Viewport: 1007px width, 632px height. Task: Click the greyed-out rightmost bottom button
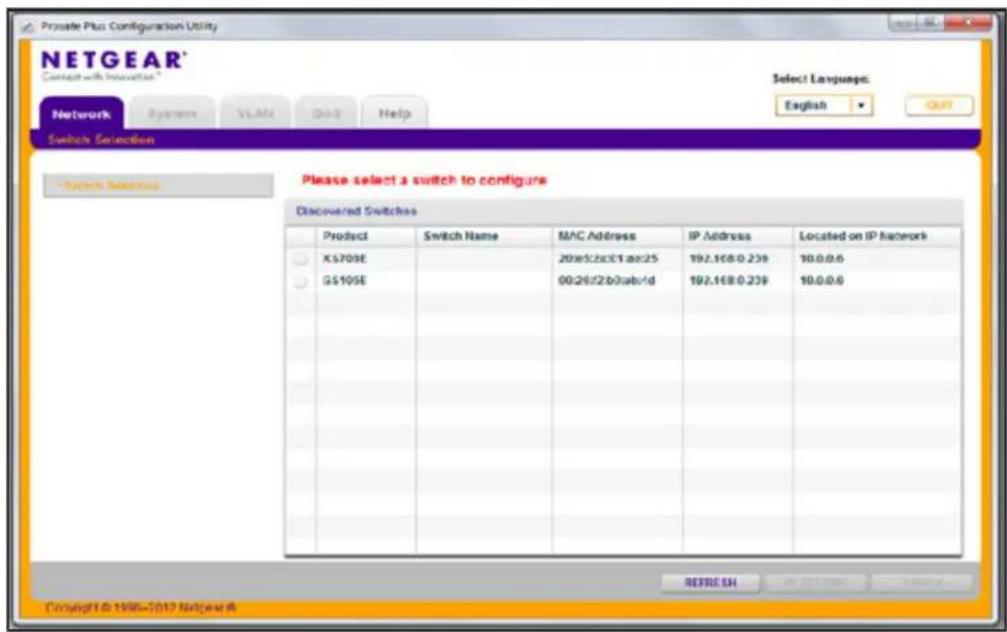[x=922, y=583]
